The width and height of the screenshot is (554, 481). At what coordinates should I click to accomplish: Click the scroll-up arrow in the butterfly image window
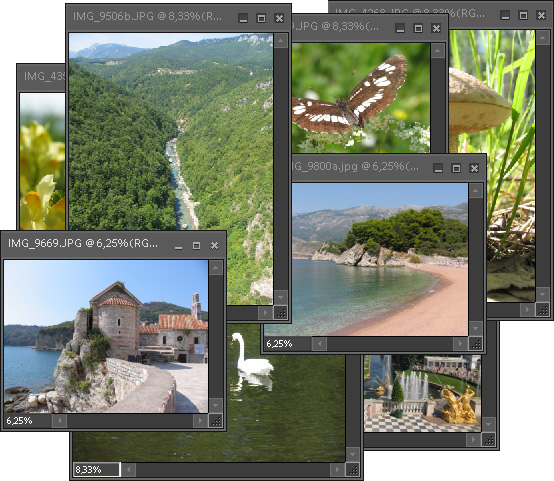(437, 51)
